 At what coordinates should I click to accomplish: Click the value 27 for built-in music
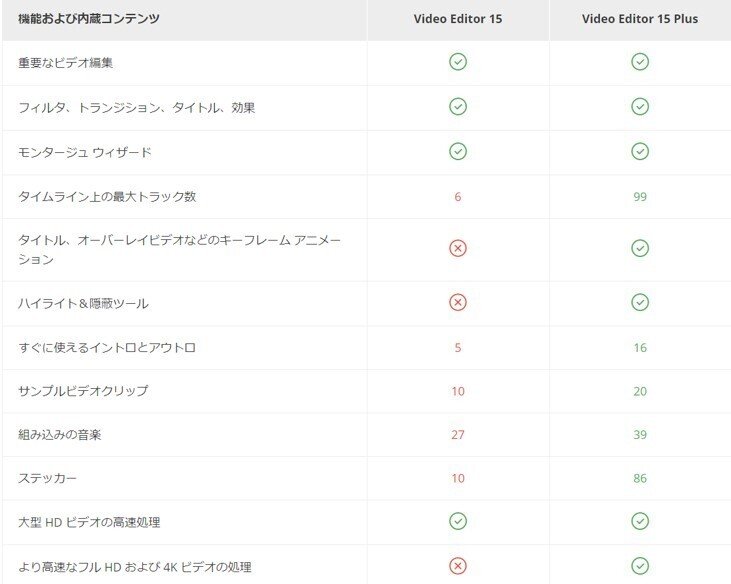point(458,434)
